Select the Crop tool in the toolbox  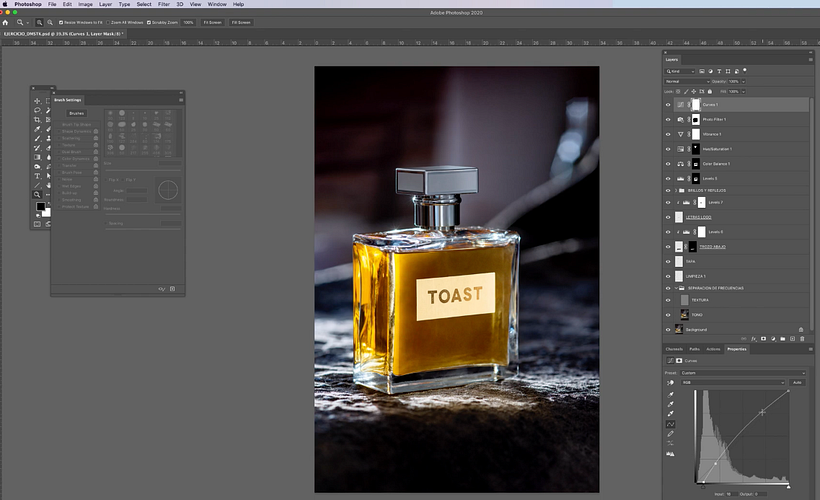(x=37, y=120)
